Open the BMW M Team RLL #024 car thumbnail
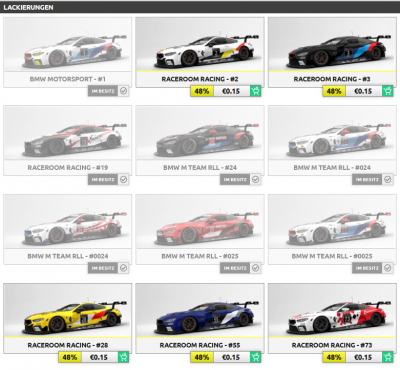 coord(332,133)
